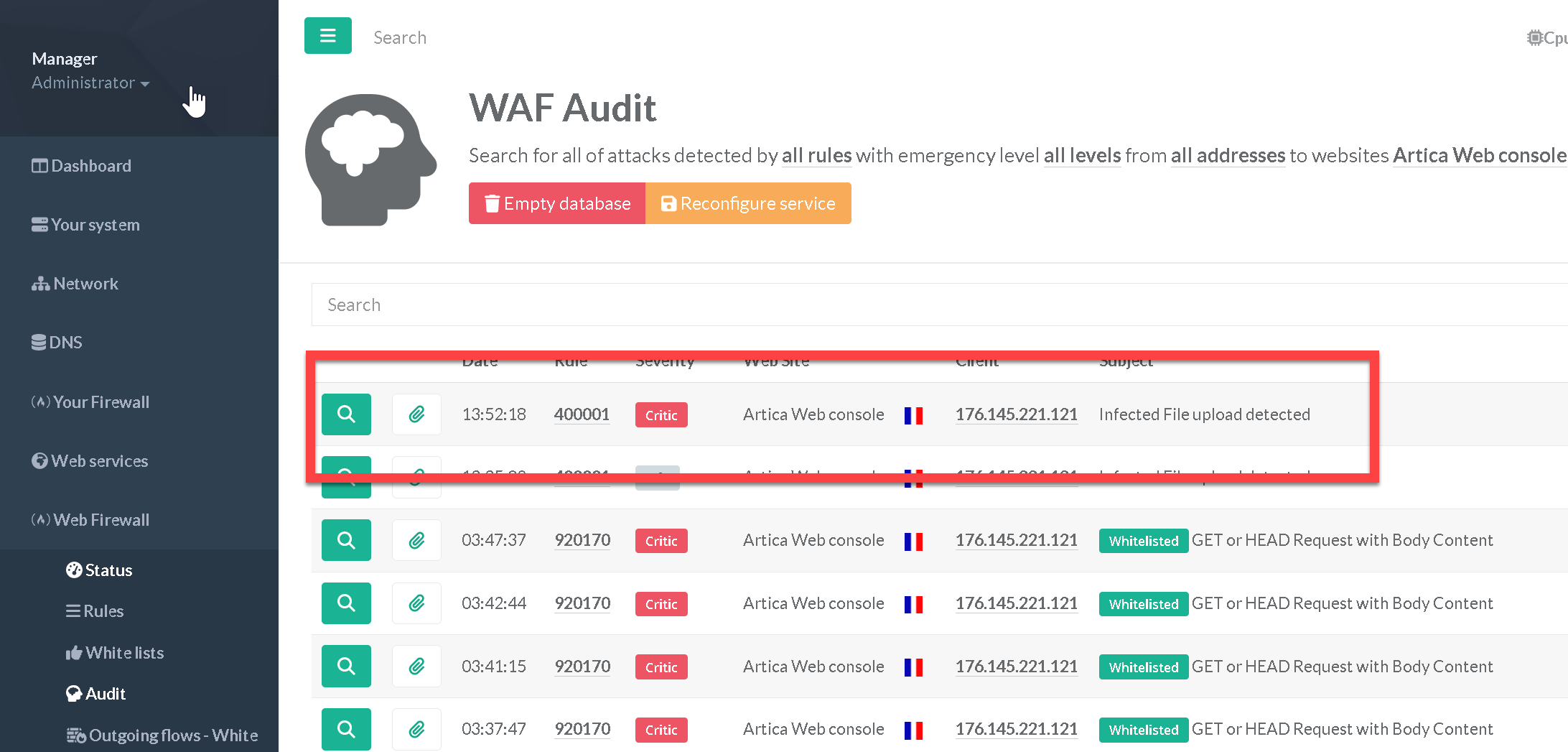Click the magnifier icon for the 13:52:18 event
Viewport: 1568px width, 752px height.
(346, 414)
